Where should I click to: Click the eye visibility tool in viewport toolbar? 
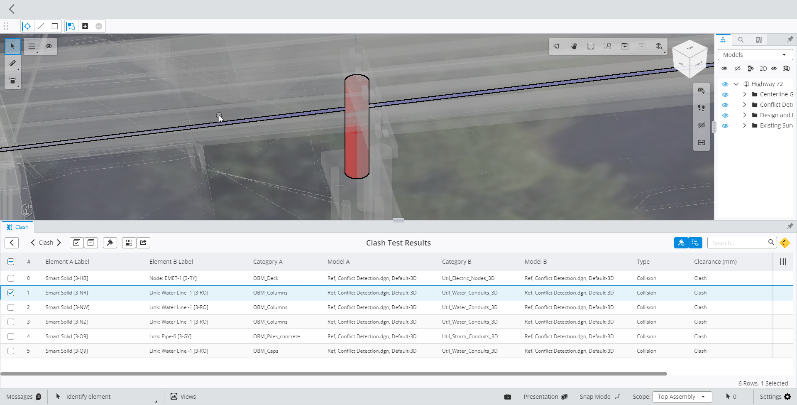click(49, 46)
